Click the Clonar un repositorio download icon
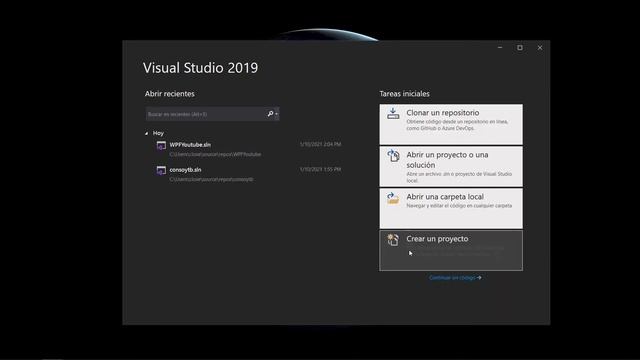640x360 pixels. coord(393,113)
